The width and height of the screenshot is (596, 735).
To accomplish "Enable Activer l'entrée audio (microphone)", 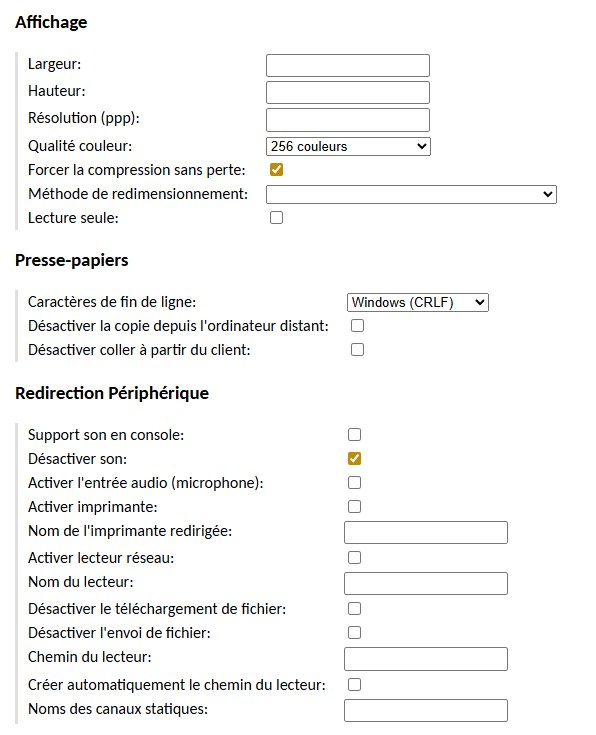I will (355, 482).
